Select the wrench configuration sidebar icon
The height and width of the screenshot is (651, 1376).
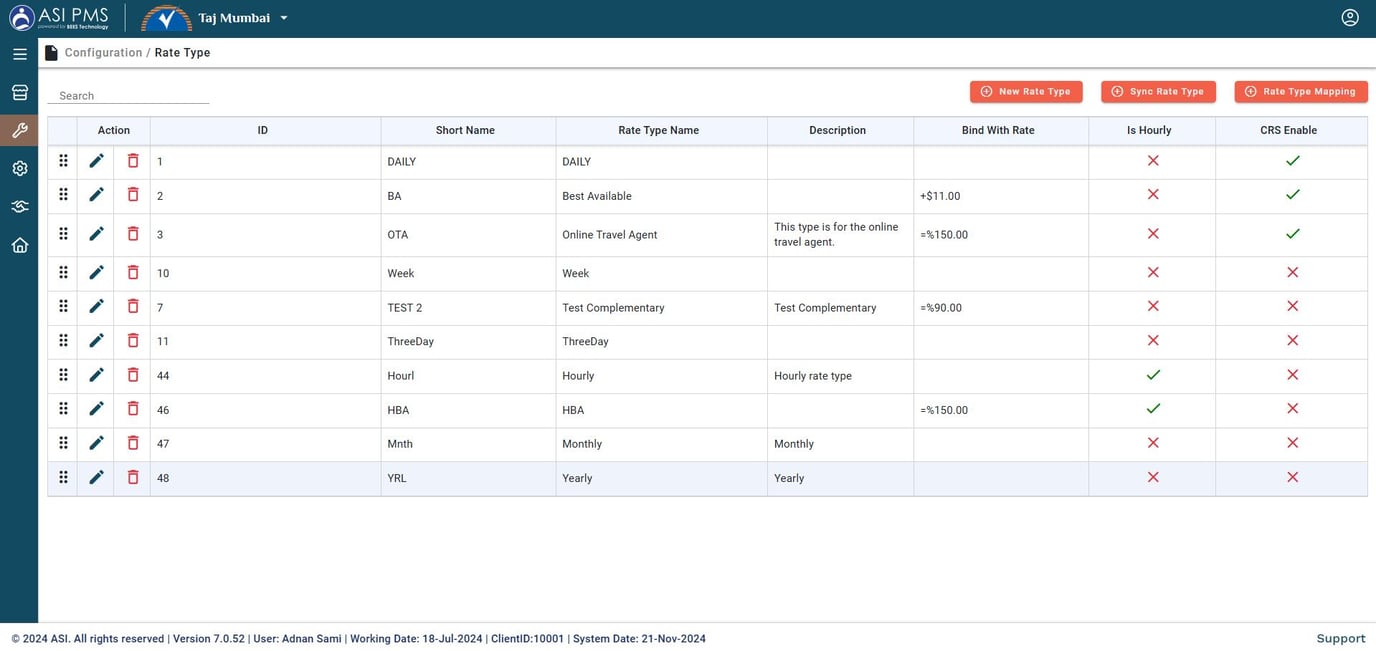click(19, 130)
